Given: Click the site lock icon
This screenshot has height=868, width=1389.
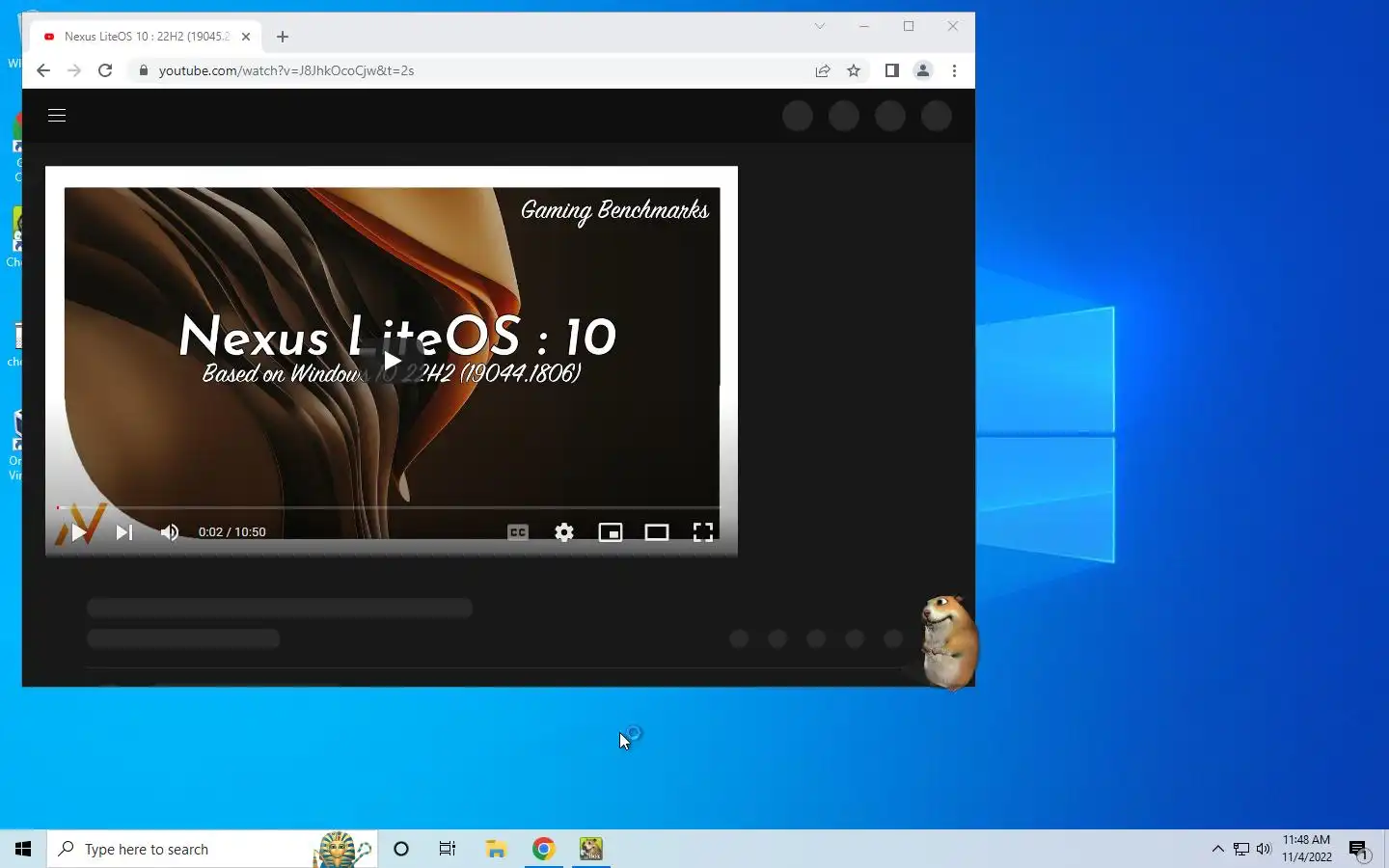Looking at the screenshot, I should [144, 70].
